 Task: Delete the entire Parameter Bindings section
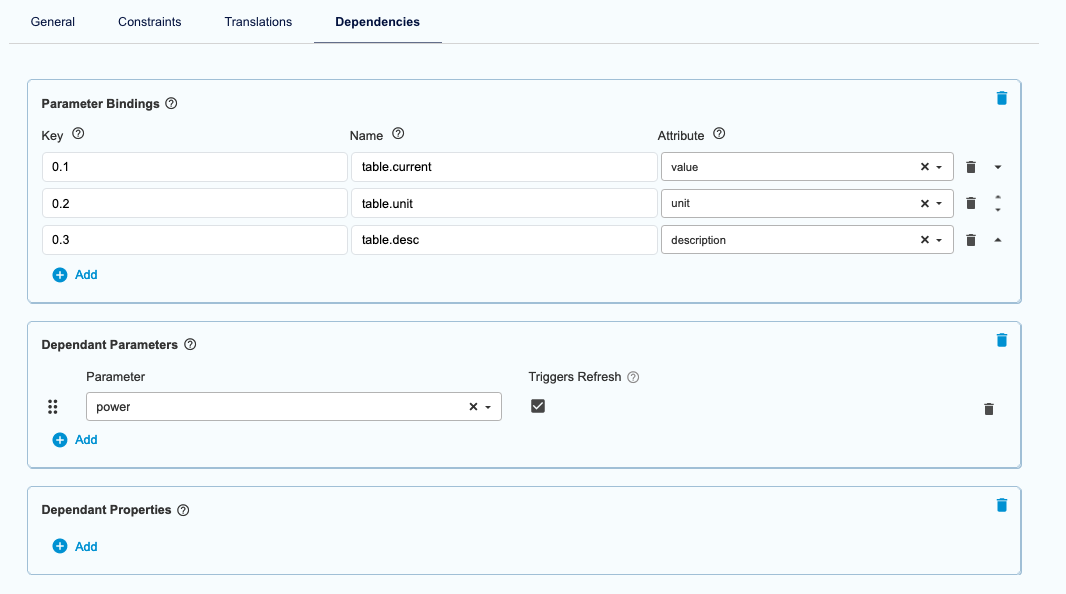(1001, 97)
